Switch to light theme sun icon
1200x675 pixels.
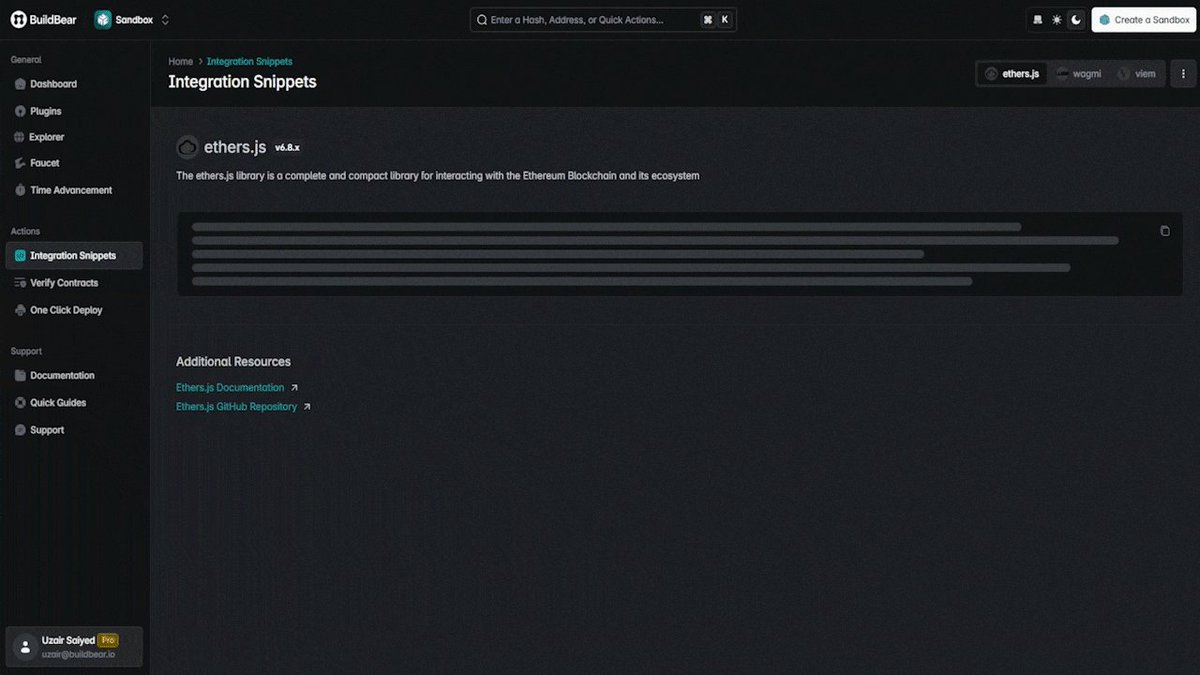(1056, 20)
